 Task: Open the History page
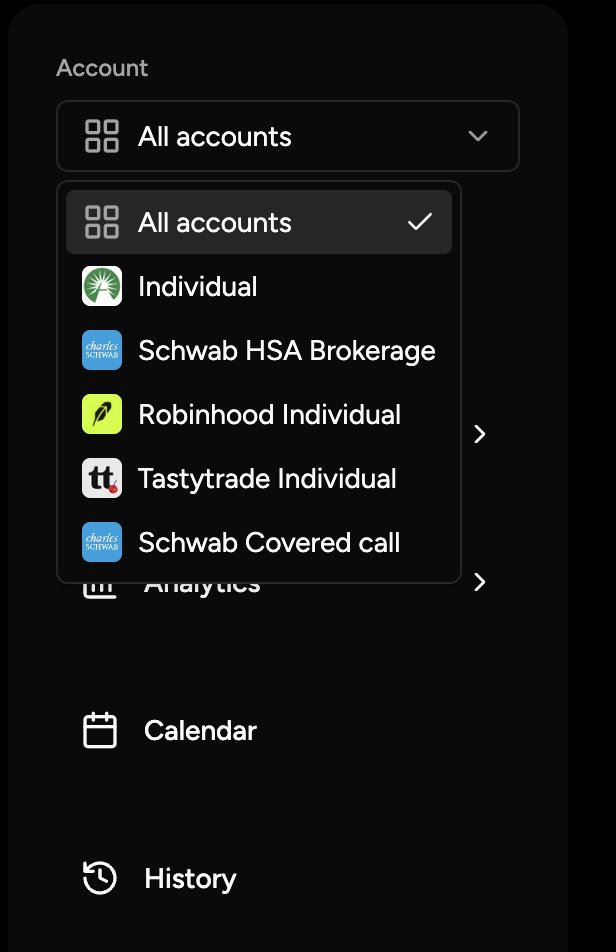point(190,878)
